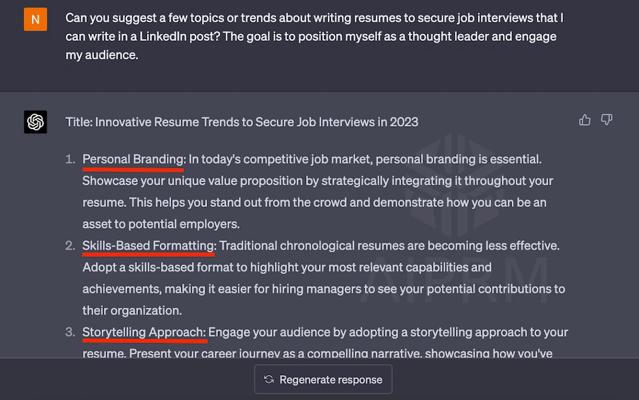Click the Storytelling Approach heading
Screen dimensions: 639x400
point(144,332)
